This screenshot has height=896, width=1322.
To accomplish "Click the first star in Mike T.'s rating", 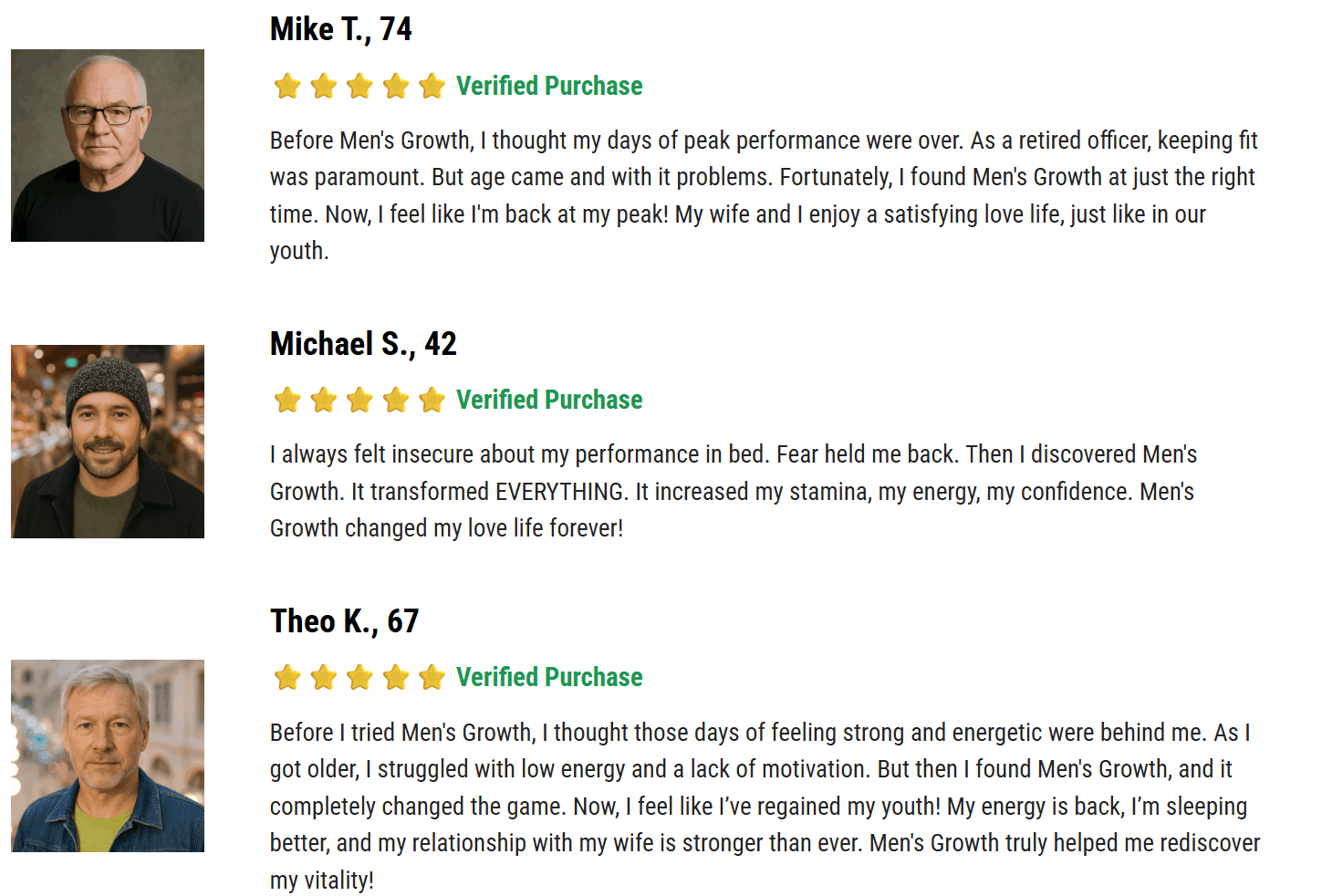I will click(287, 87).
